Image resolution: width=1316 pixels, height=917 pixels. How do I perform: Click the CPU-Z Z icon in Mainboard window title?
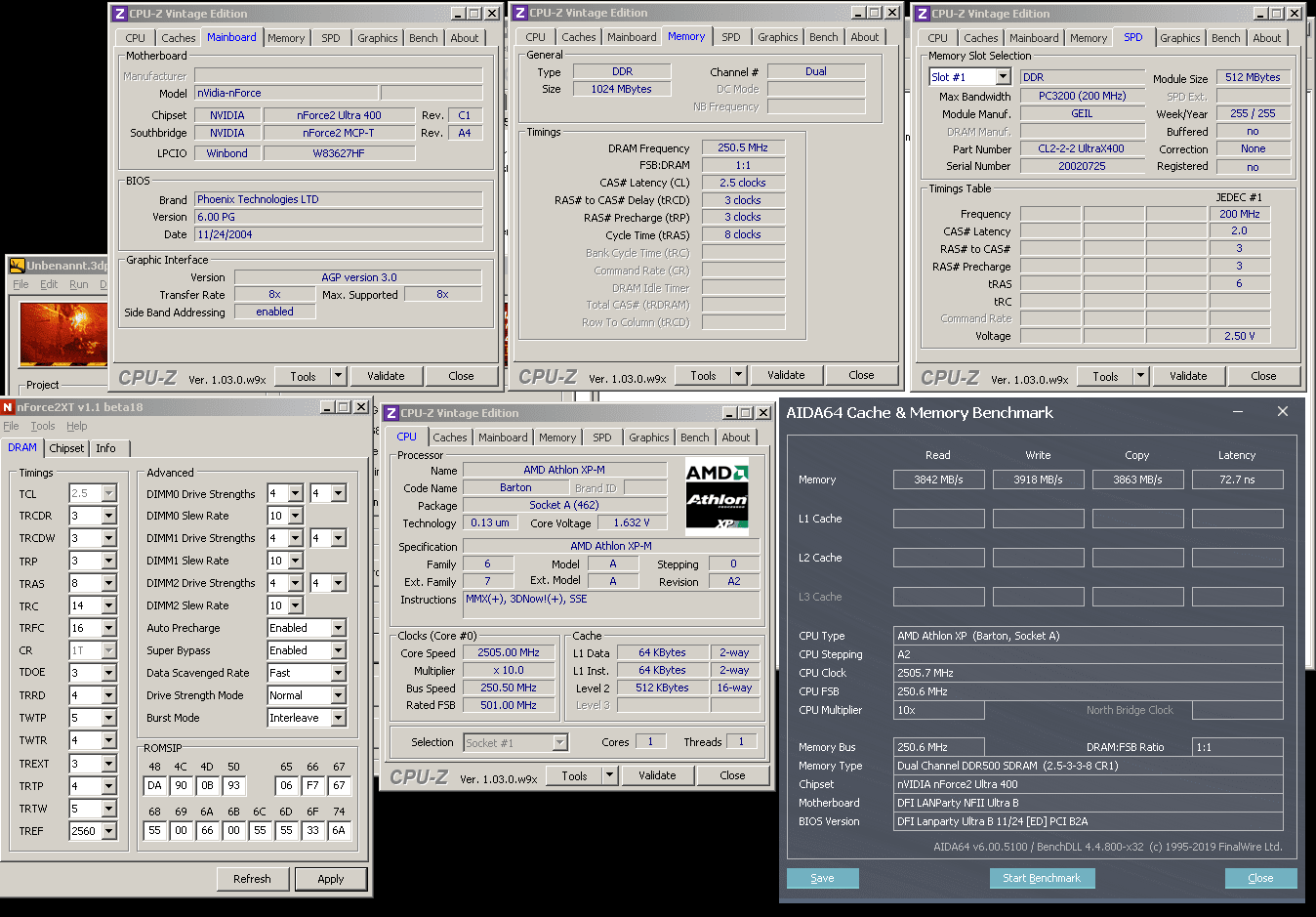[x=119, y=14]
